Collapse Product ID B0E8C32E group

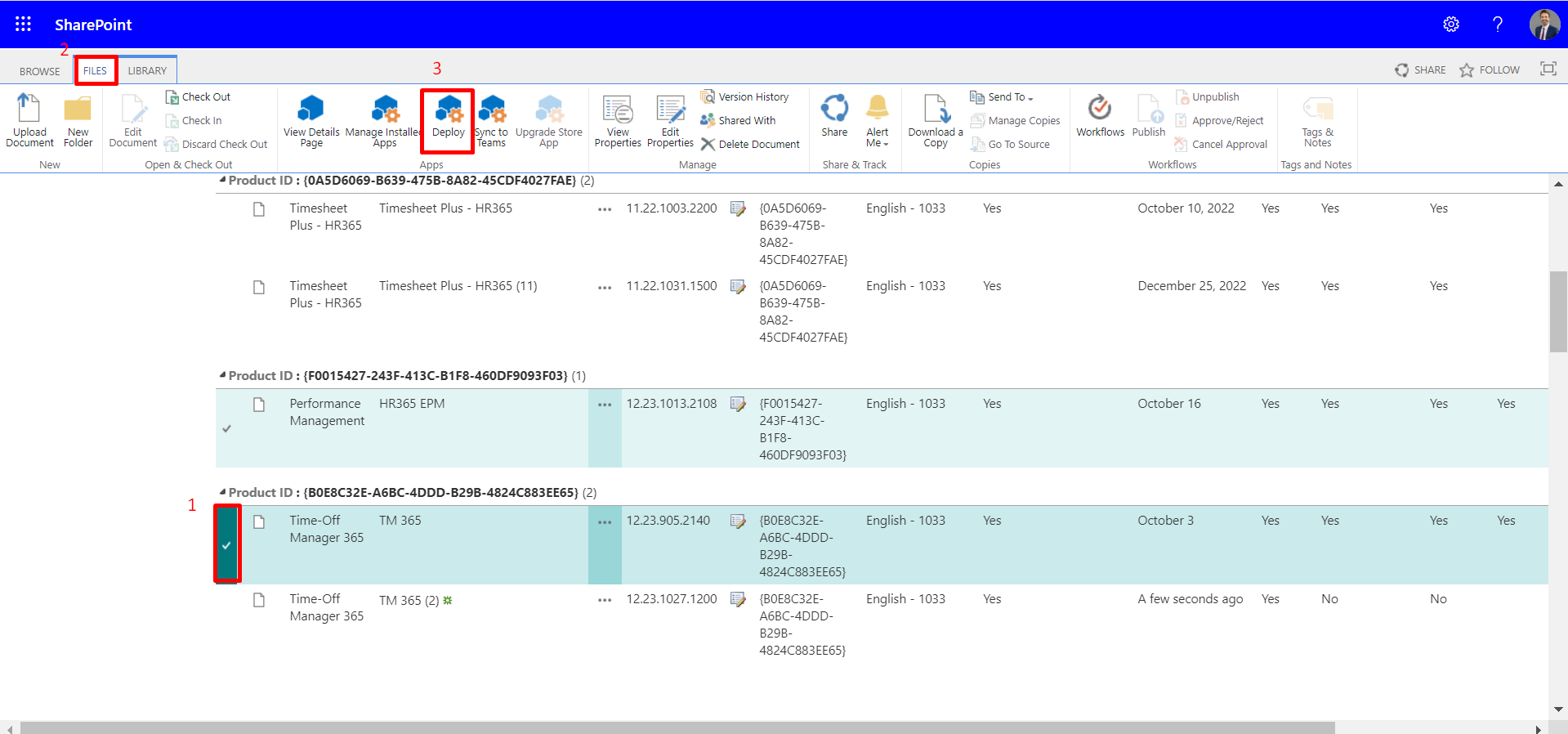[x=223, y=492]
